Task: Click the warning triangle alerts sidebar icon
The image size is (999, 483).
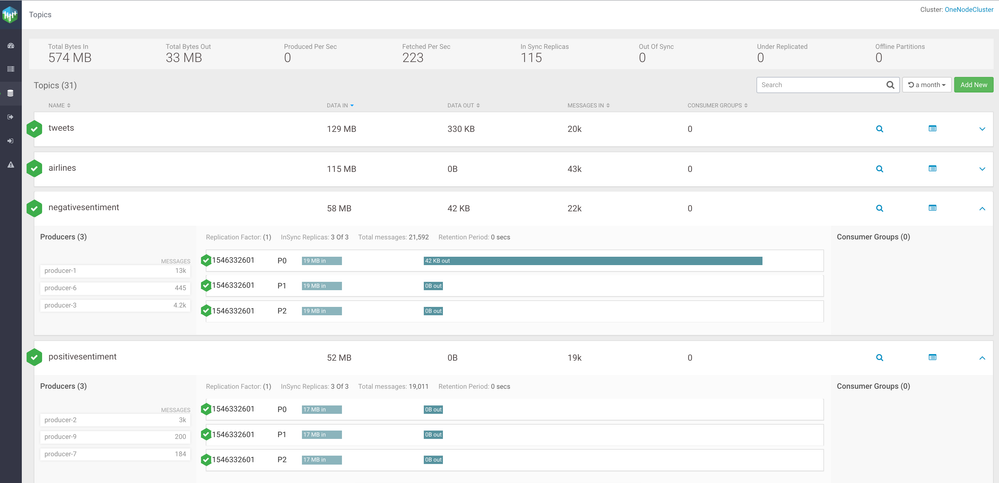Action: [11, 164]
